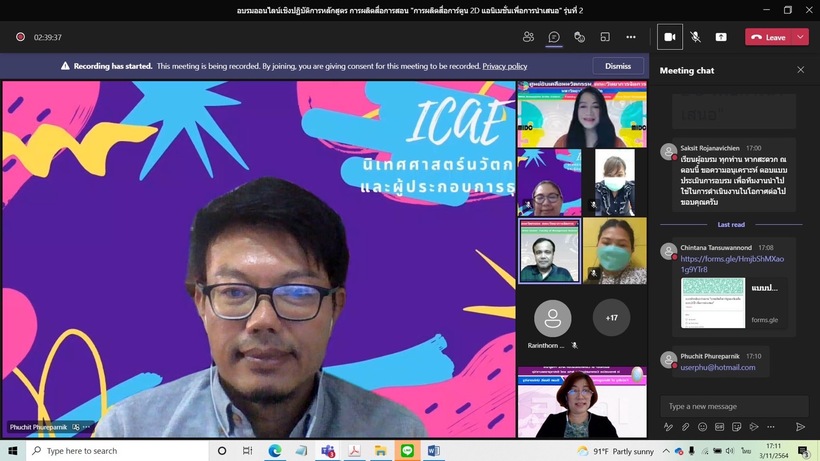The image size is (820, 461).
Task: Open the Privacy policy link
Action: tap(505, 66)
